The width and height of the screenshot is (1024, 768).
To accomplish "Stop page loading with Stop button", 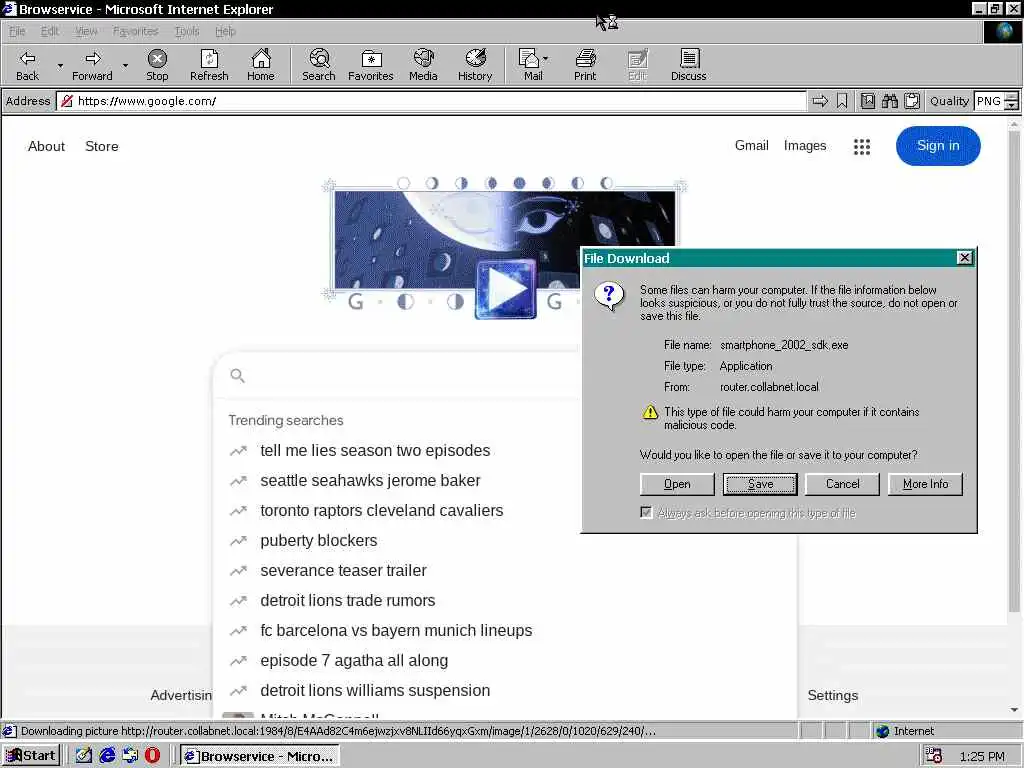I will coord(157,65).
